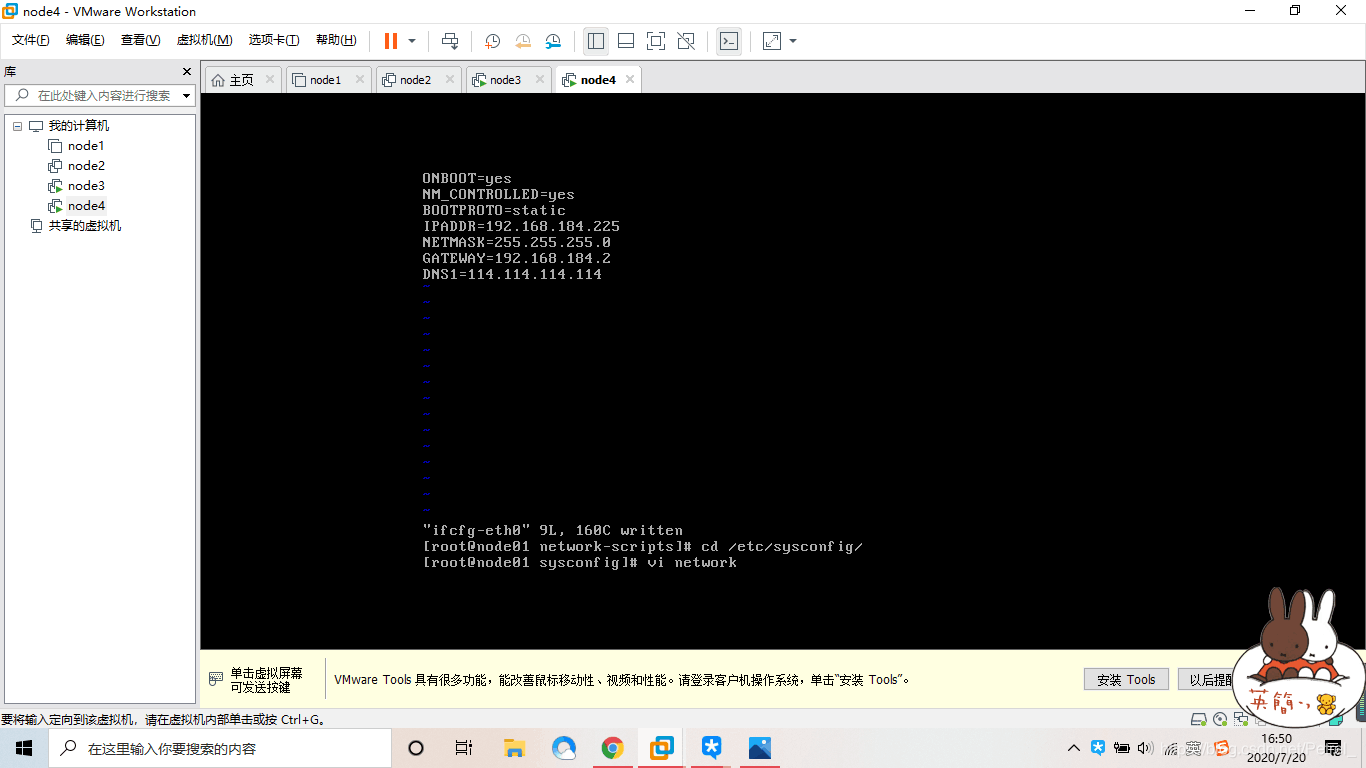Select node2 in the library tree
1366x768 pixels.
point(86,166)
